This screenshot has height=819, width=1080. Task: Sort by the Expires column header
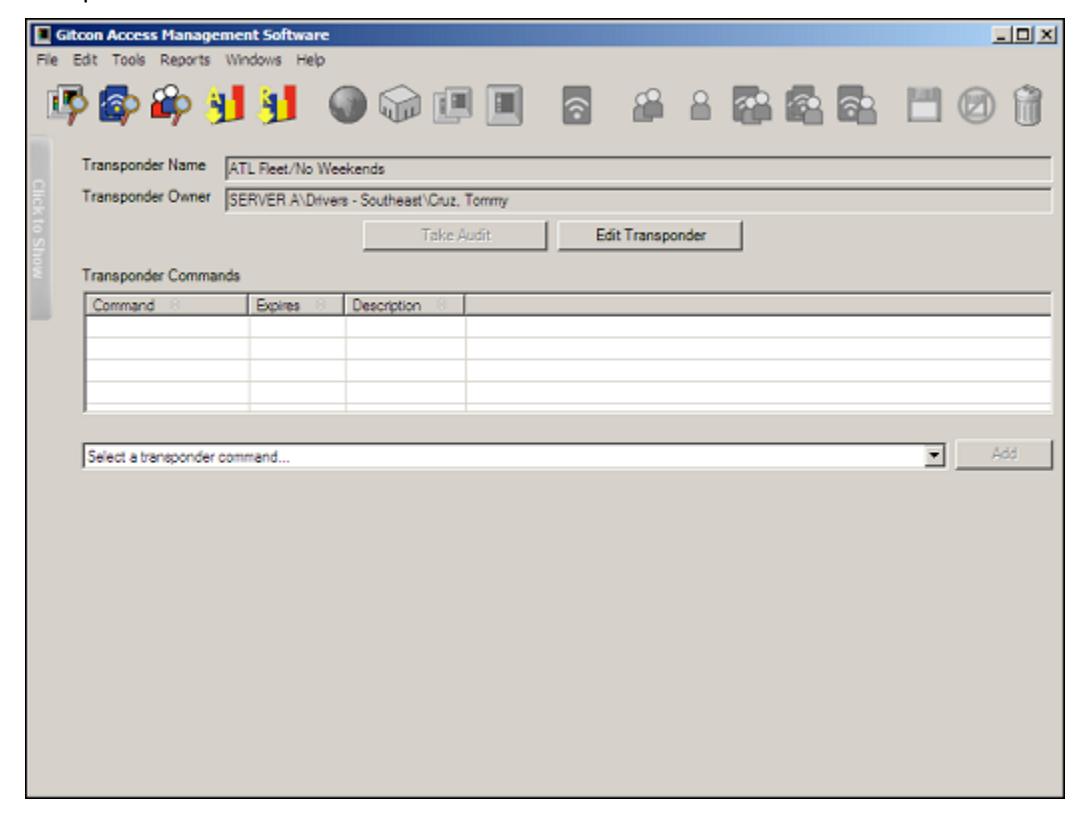tap(296, 305)
